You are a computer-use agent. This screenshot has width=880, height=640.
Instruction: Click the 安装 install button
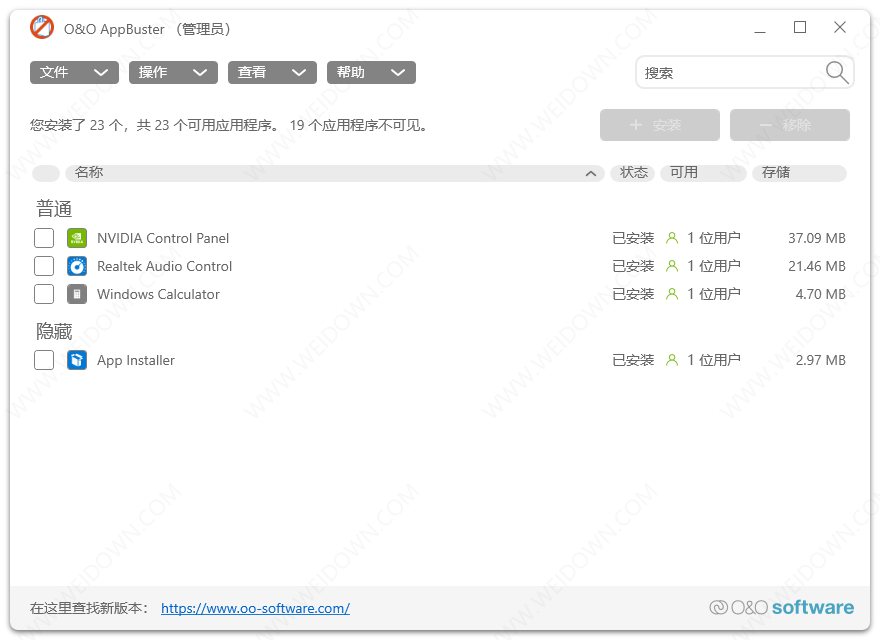pos(659,125)
